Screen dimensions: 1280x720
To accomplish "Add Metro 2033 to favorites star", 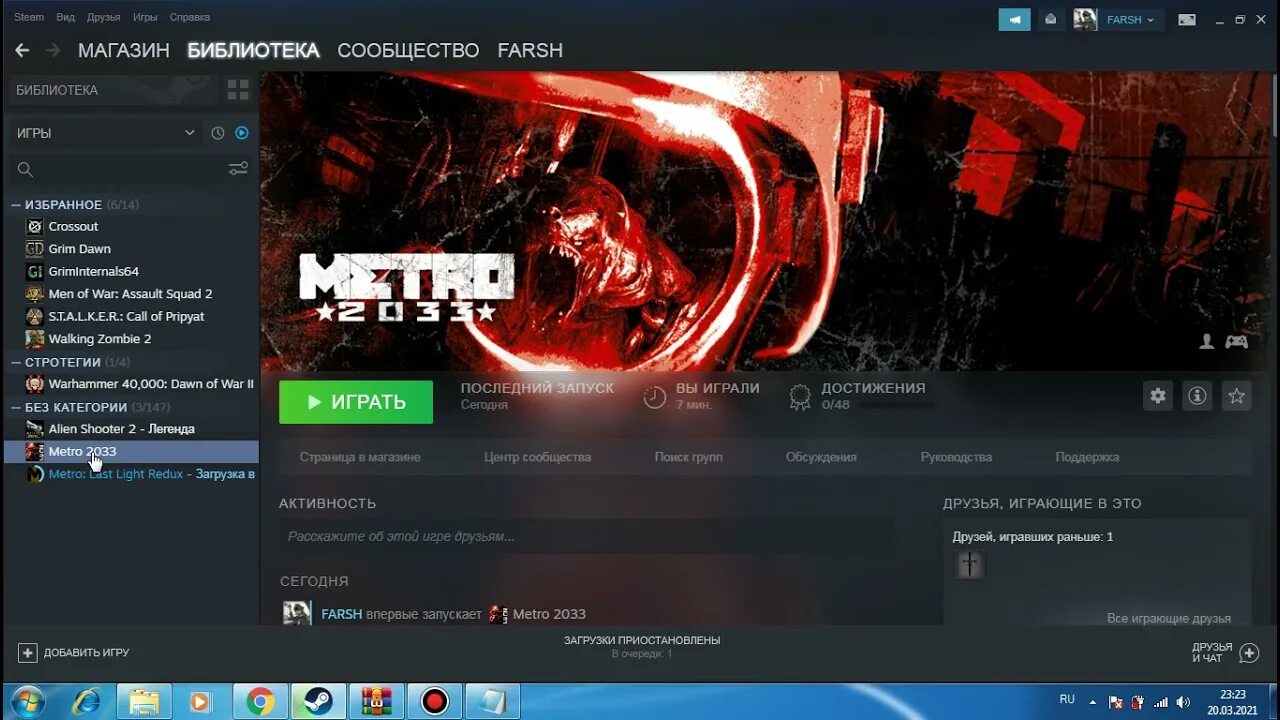I will 1237,396.
